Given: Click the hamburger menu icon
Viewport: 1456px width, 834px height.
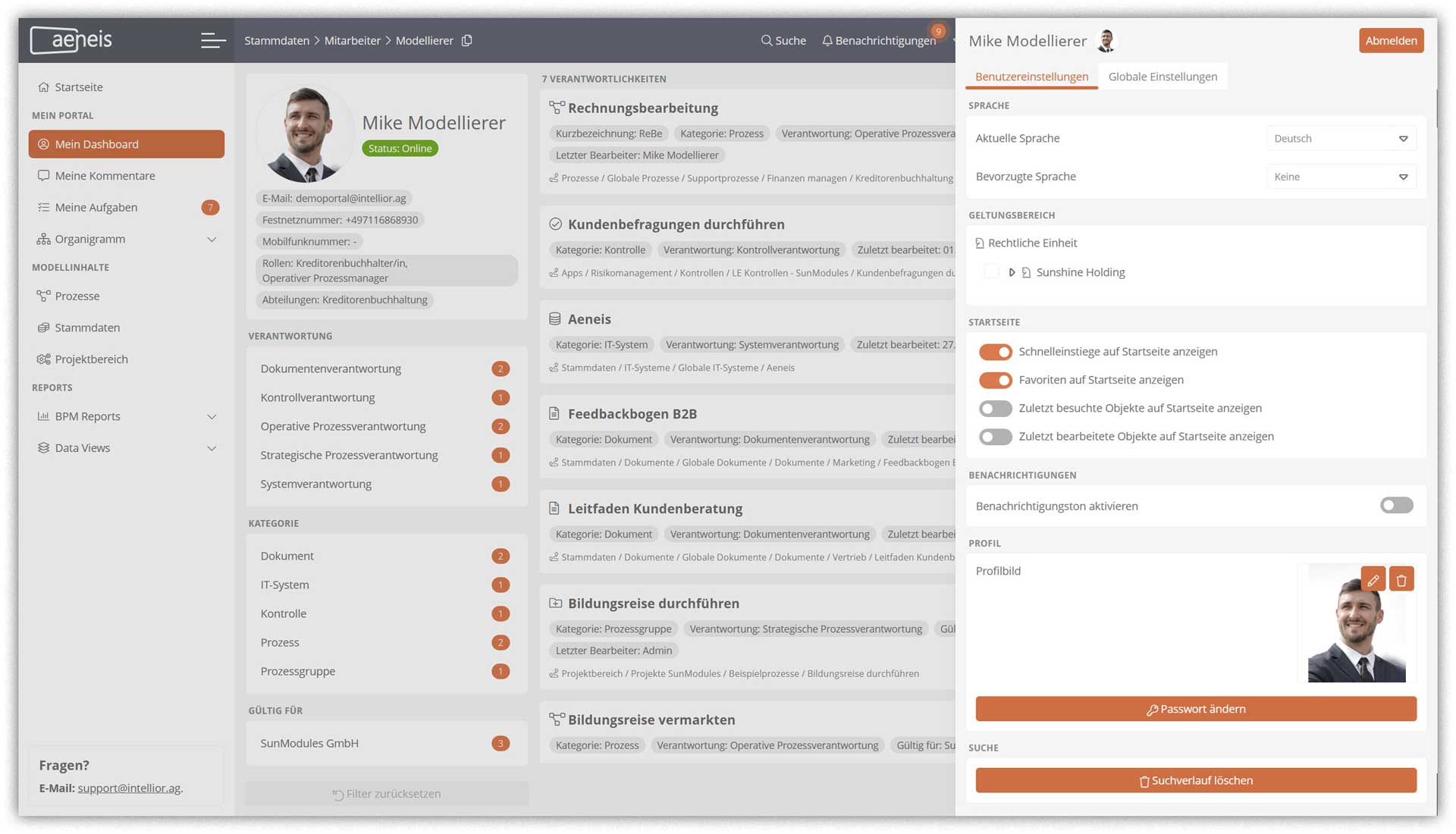Looking at the screenshot, I should click(x=212, y=40).
